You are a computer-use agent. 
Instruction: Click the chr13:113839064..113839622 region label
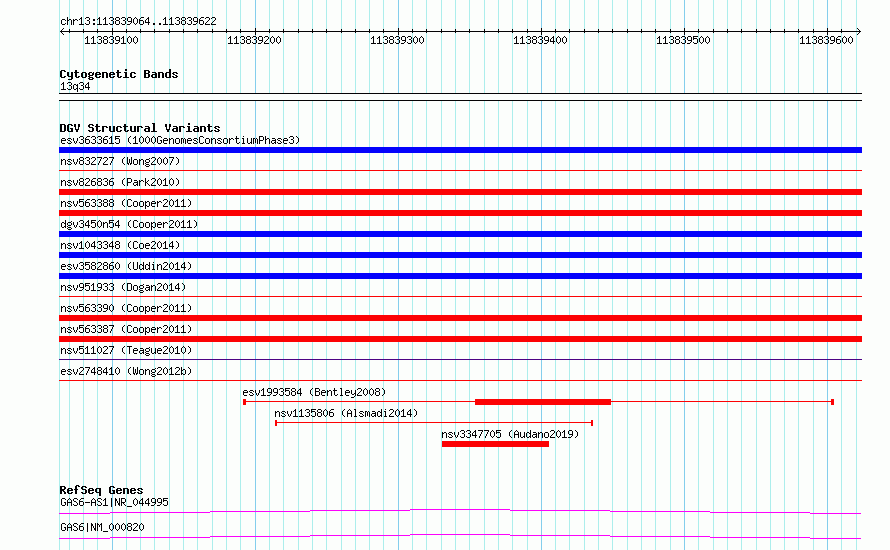tap(138, 22)
